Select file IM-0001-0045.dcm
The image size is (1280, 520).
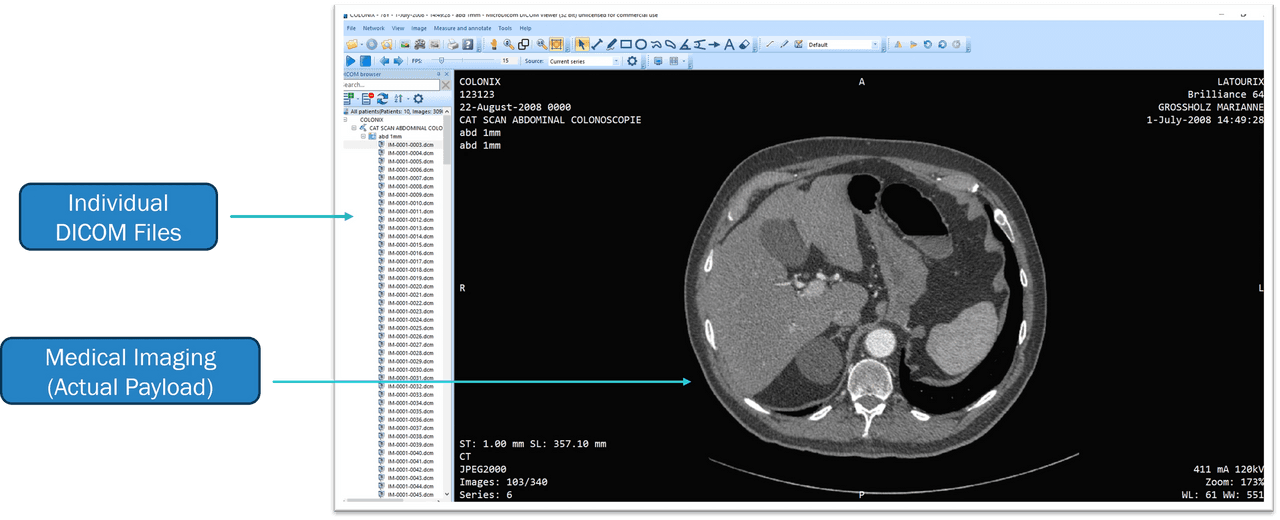pyautogui.click(x=410, y=494)
